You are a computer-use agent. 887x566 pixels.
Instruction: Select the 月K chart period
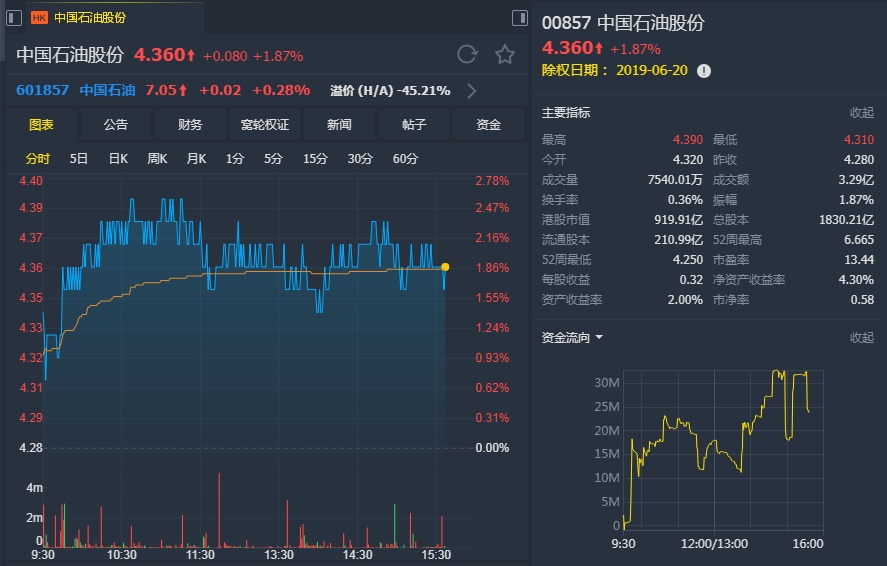point(196,159)
